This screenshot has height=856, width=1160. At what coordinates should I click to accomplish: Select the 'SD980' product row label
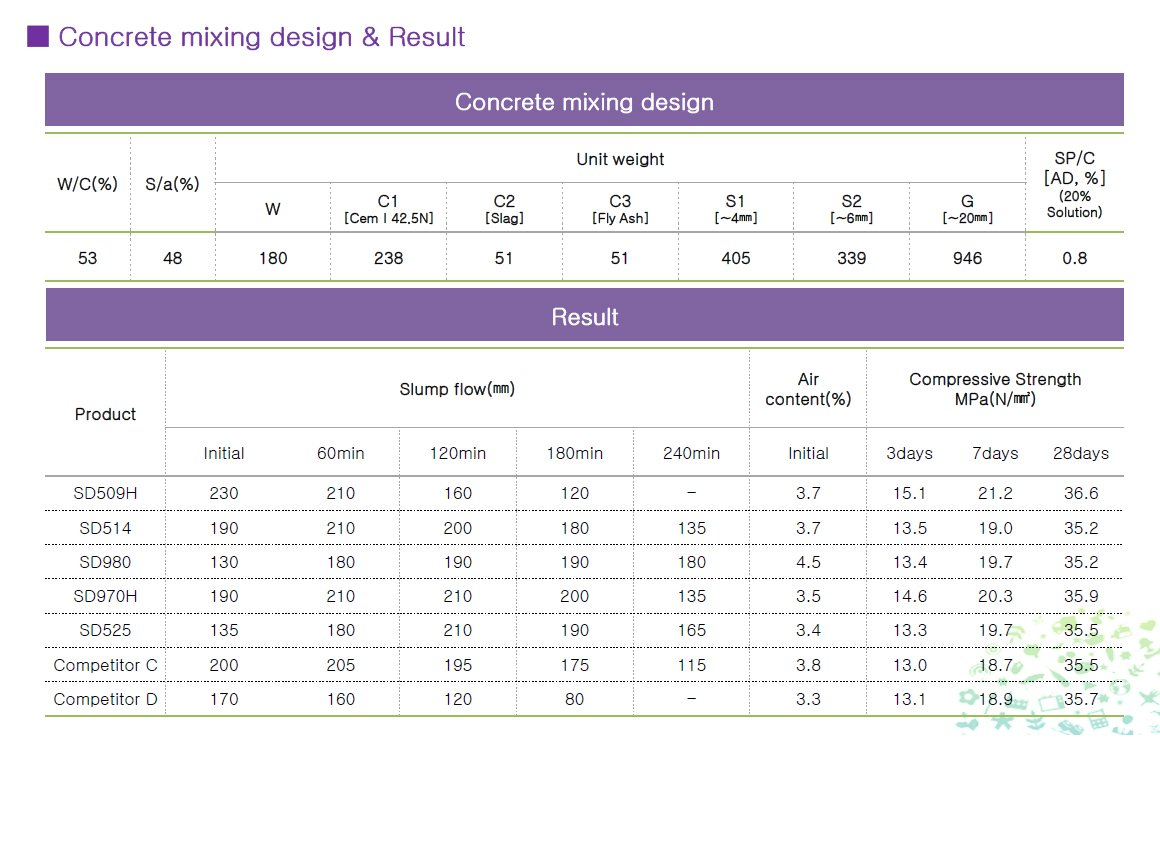tap(105, 562)
